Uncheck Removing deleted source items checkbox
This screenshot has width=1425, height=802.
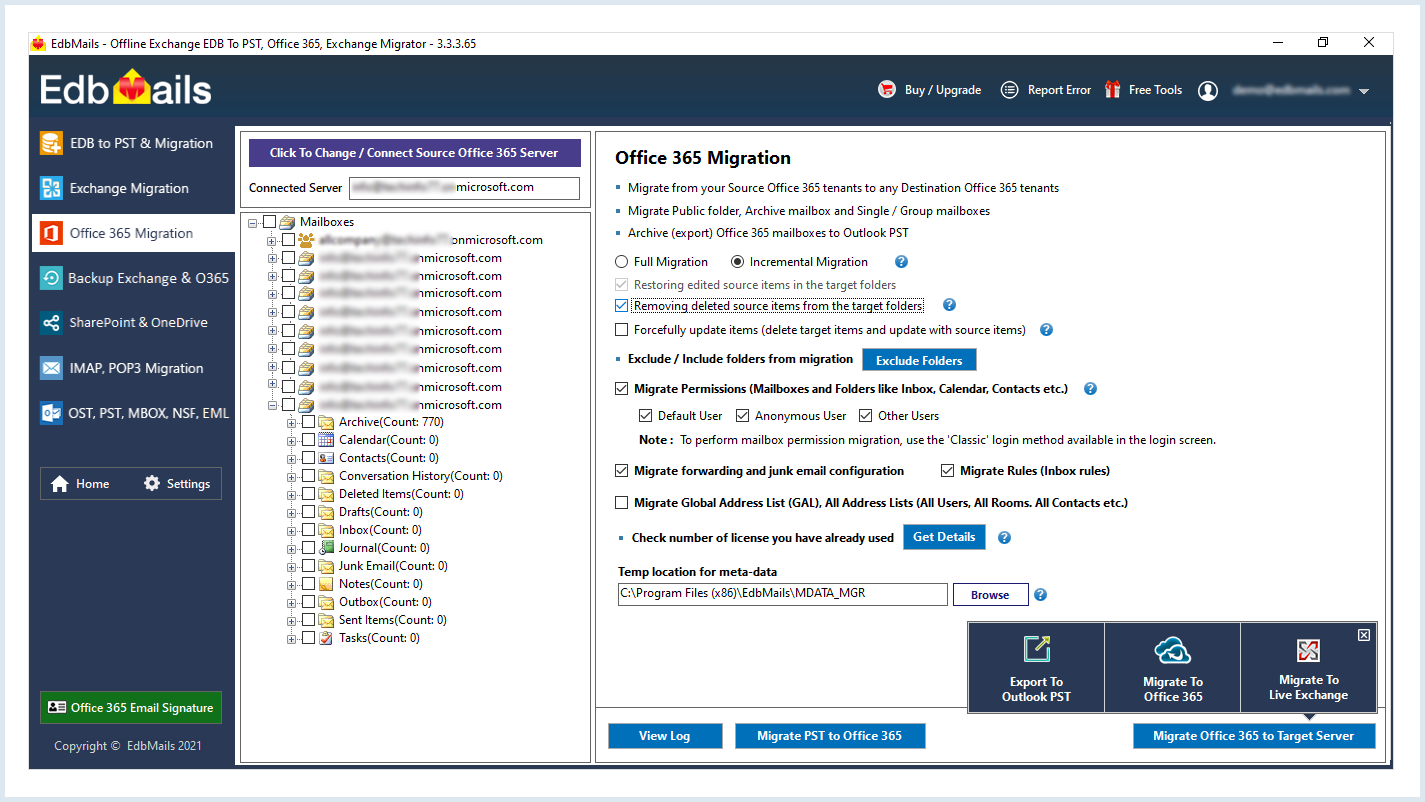(622, 306)
